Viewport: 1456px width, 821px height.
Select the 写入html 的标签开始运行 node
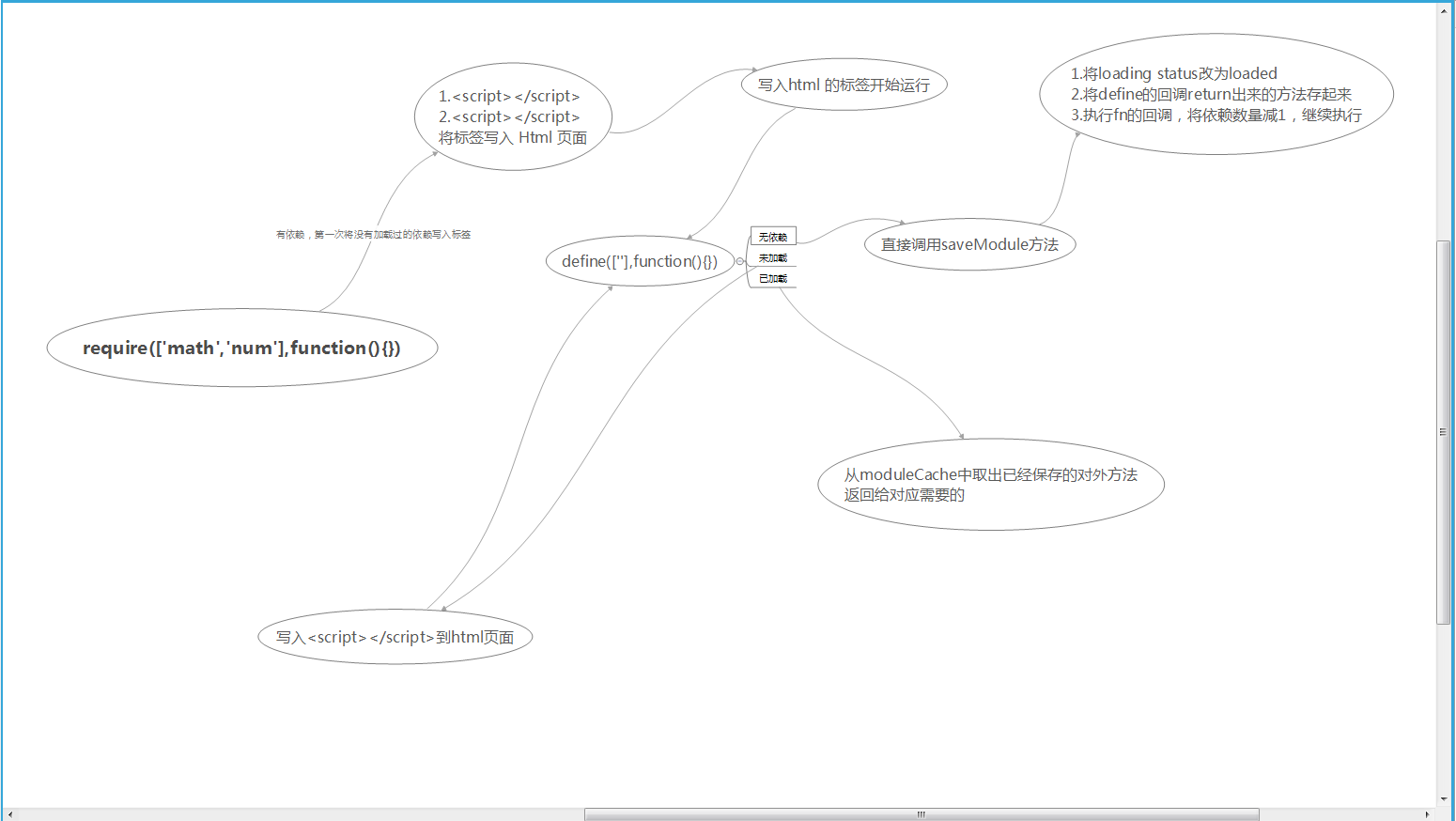(844, 85)
